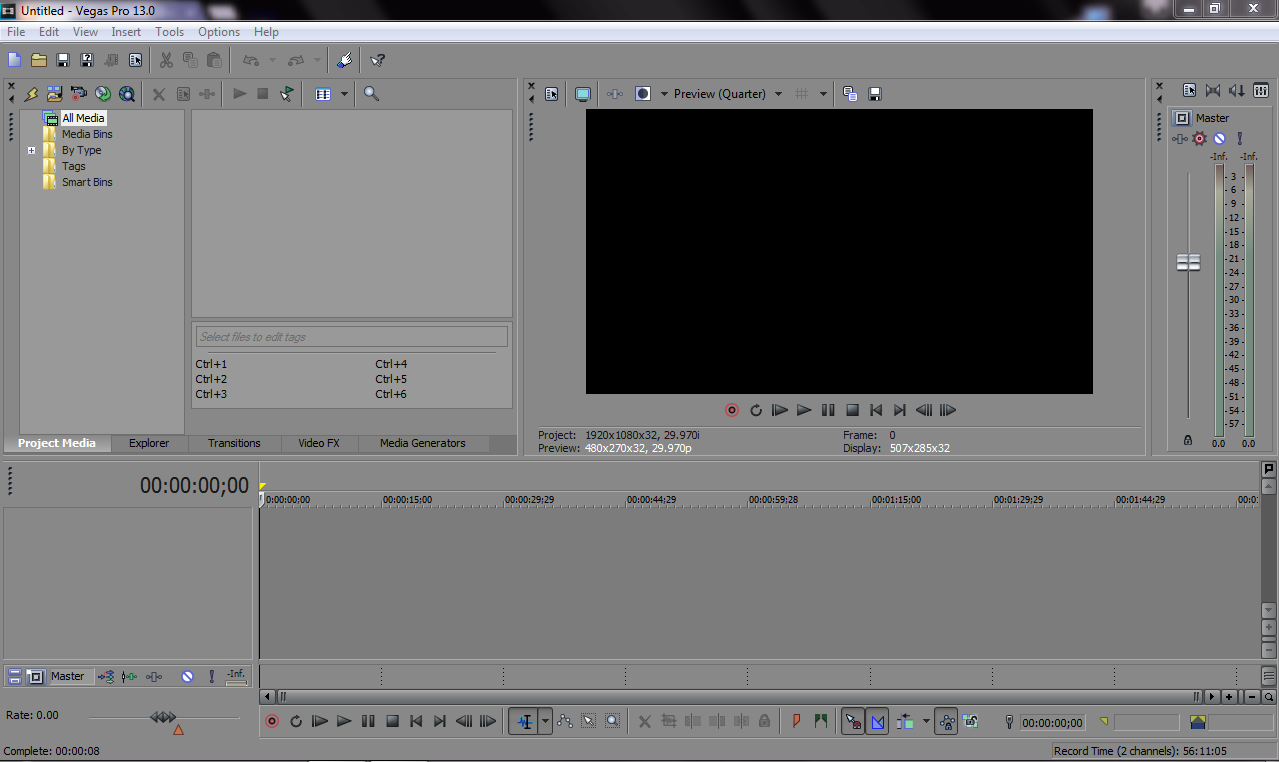
Task: Open Project Media Views list icon
Action: coord(323,94)
